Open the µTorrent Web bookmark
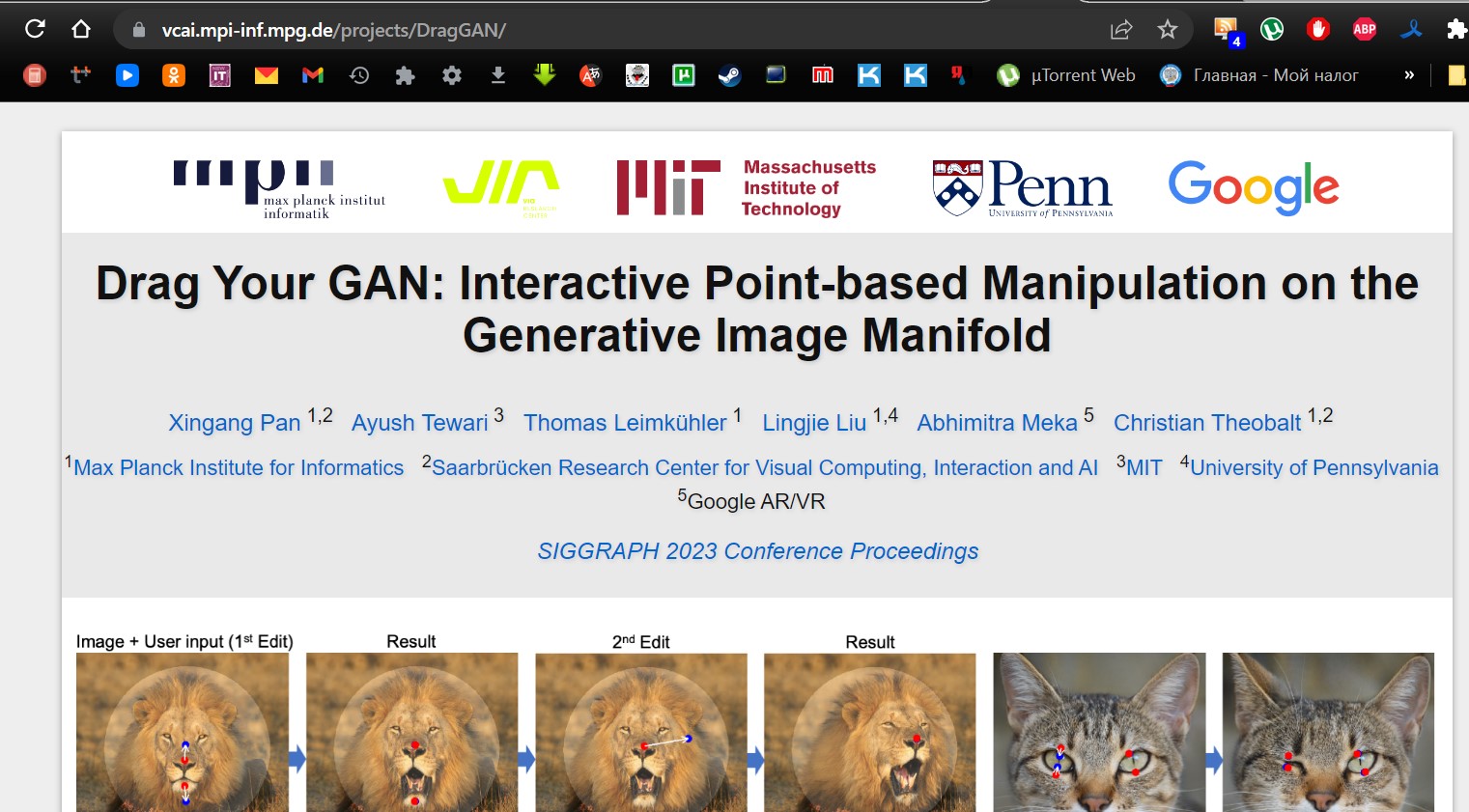 (x=1066, y=75)
